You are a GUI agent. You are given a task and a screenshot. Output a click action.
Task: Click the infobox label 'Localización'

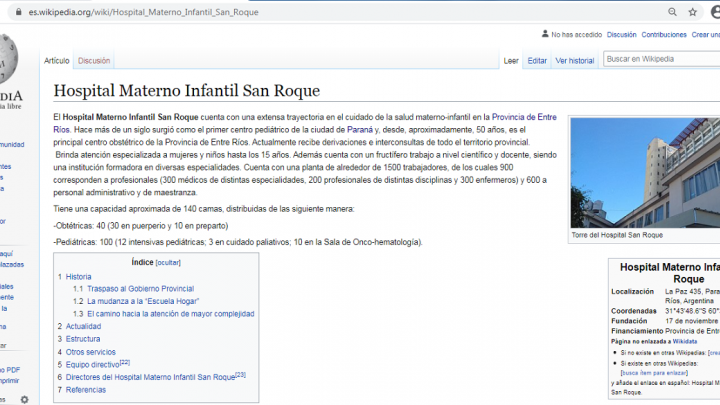(x=632, y=292)
